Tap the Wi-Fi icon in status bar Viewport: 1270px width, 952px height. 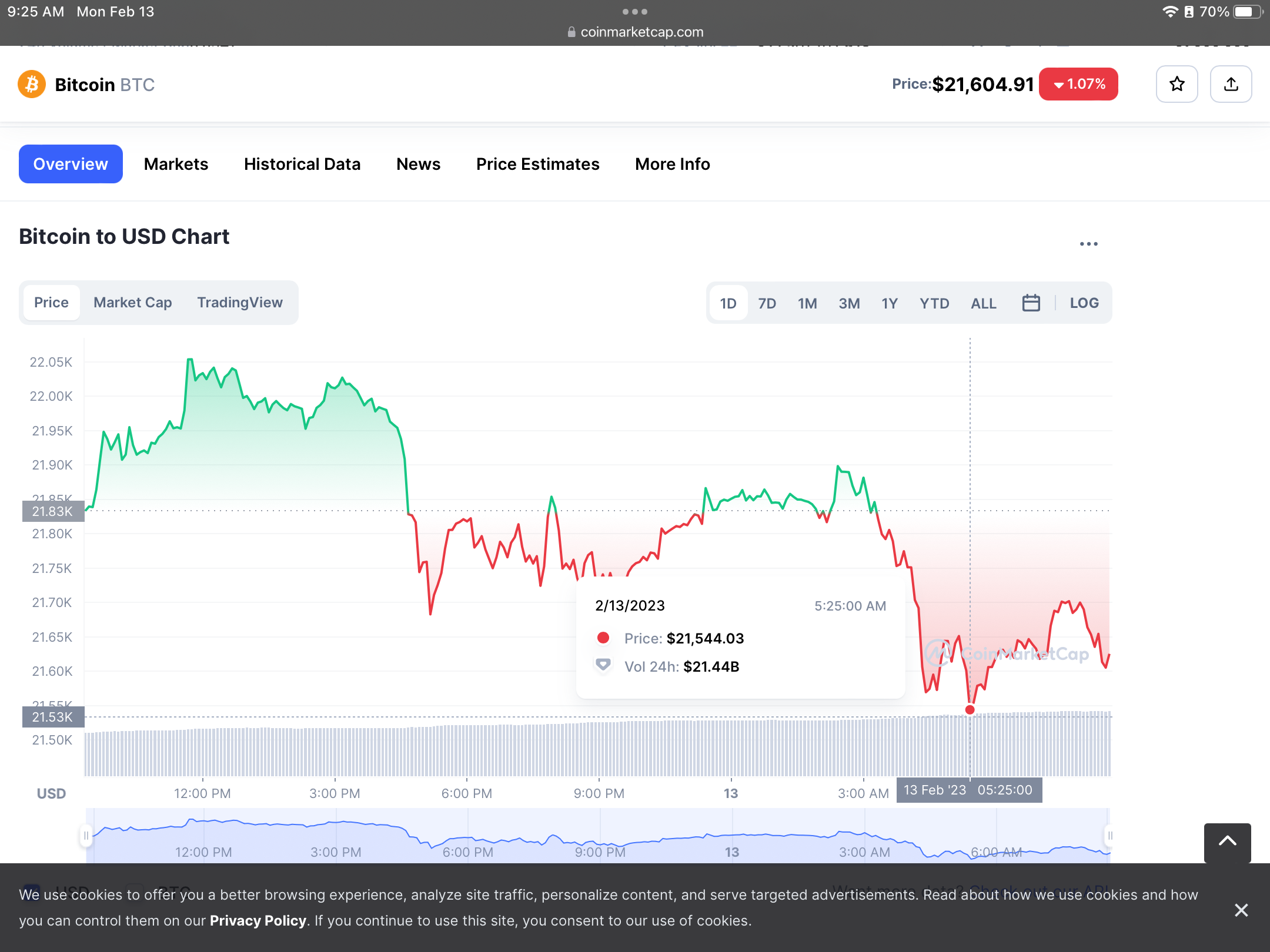pos(1170,12)
